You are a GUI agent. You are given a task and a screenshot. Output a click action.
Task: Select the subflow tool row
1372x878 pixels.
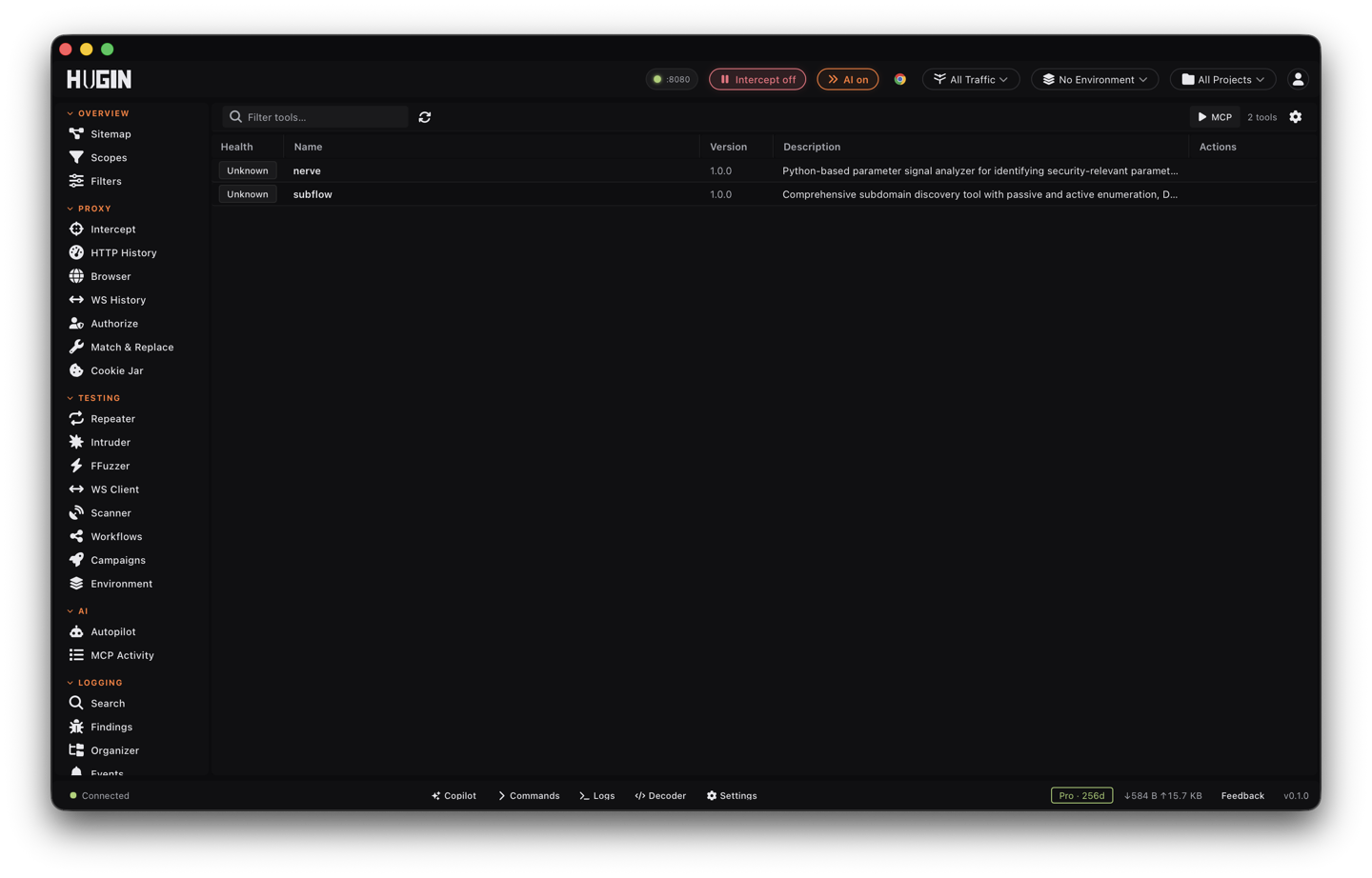point(764,194)
